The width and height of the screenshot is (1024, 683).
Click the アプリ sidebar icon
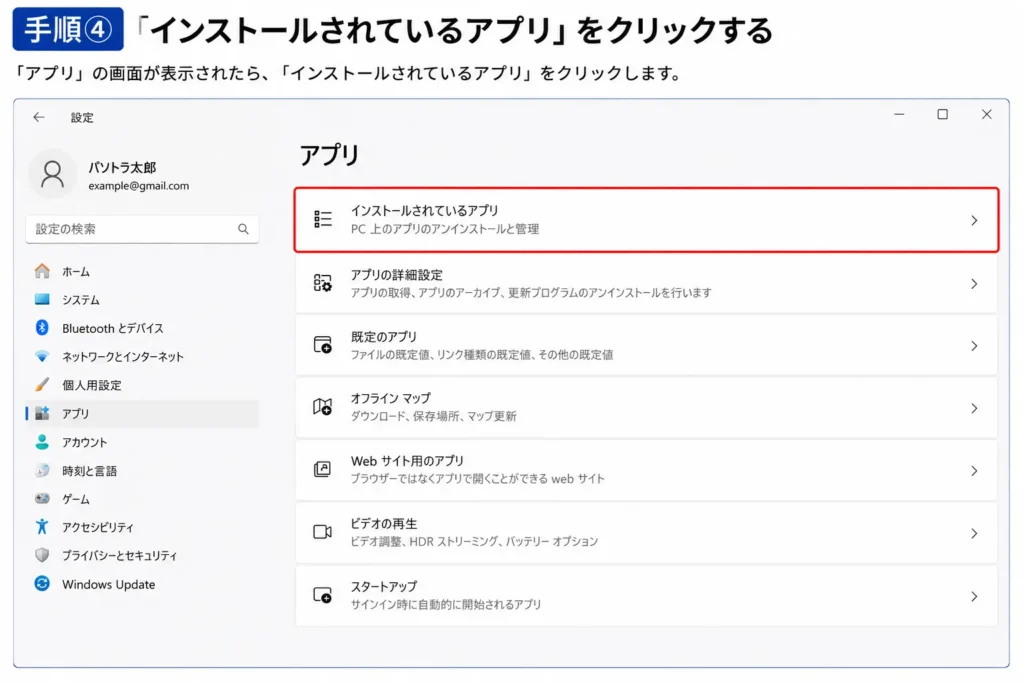pyautogui.click(x=42, y=413)
